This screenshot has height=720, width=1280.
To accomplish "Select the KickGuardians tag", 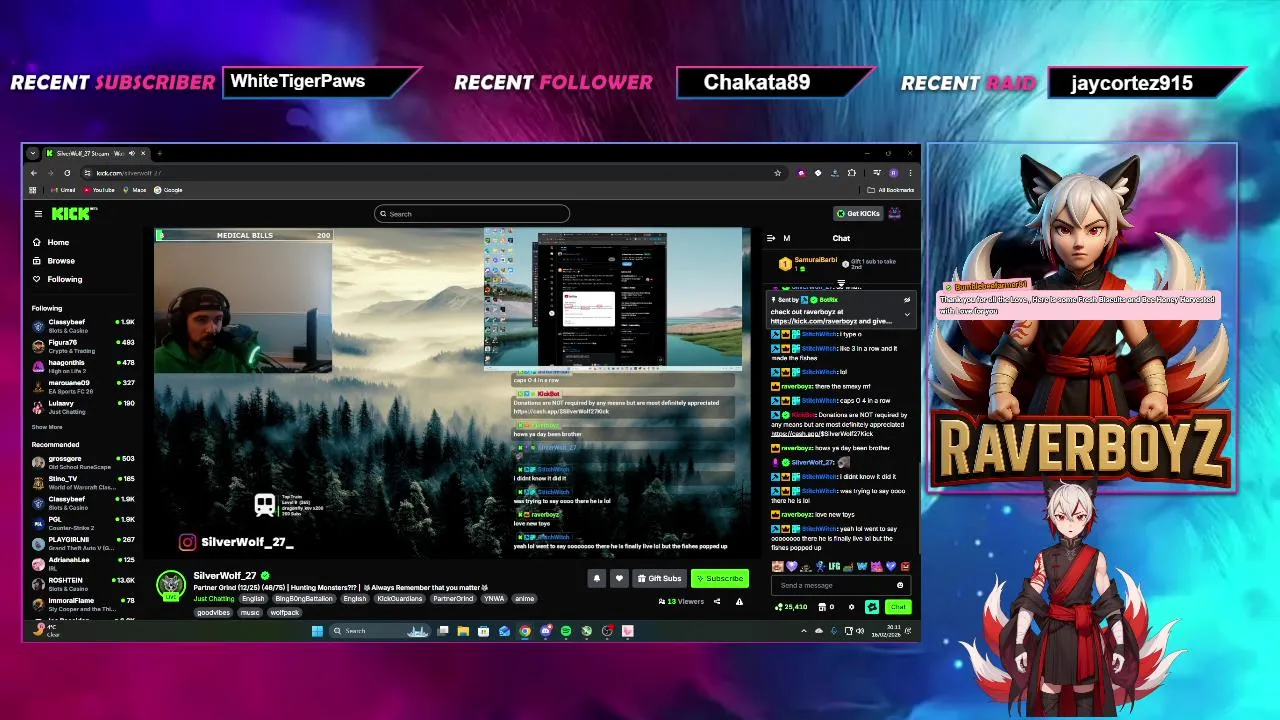I will tap(400, 598).
